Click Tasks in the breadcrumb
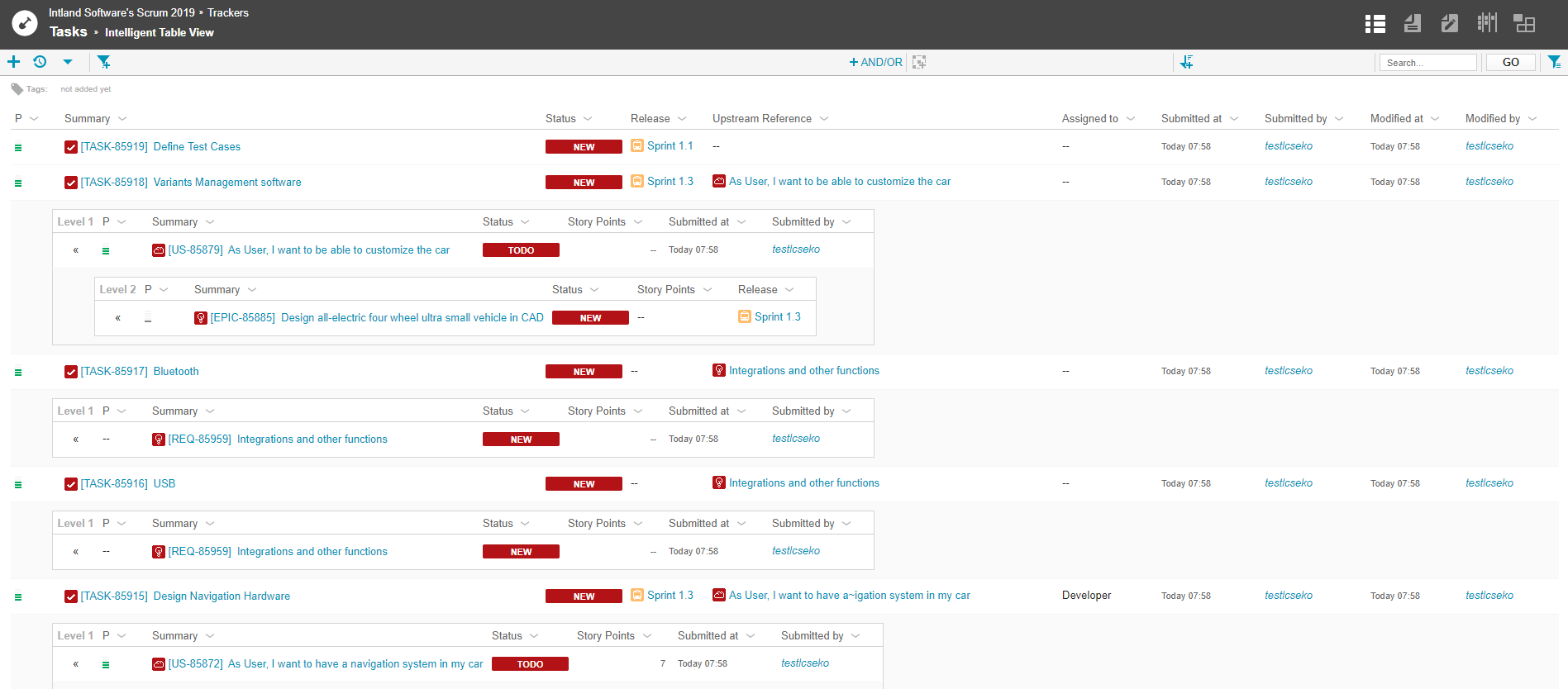This screenshot has width=1568, height=689. [68, 31]
